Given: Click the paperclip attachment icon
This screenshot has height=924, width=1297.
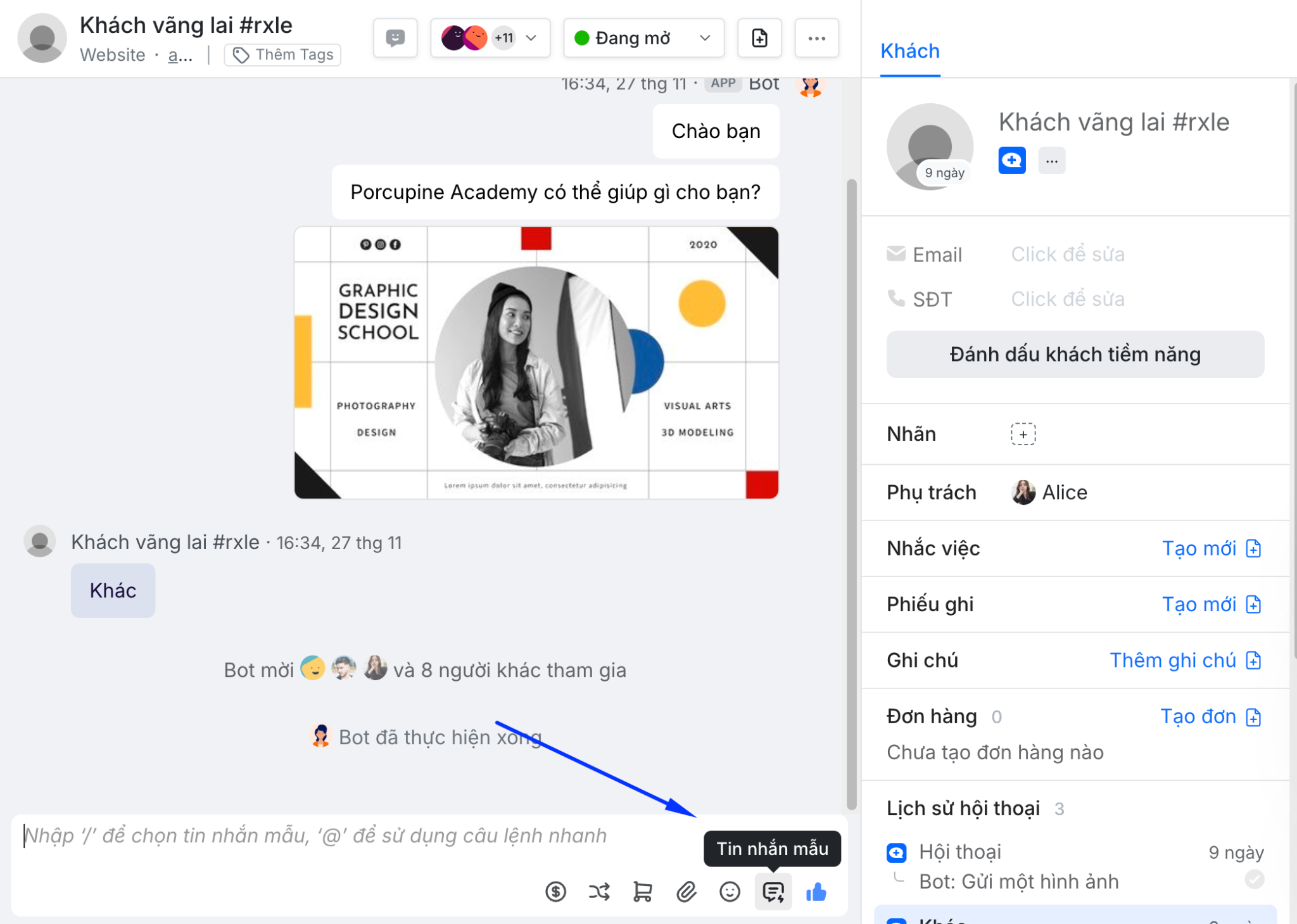Looking at the screenshot, I should click(686, 892).
